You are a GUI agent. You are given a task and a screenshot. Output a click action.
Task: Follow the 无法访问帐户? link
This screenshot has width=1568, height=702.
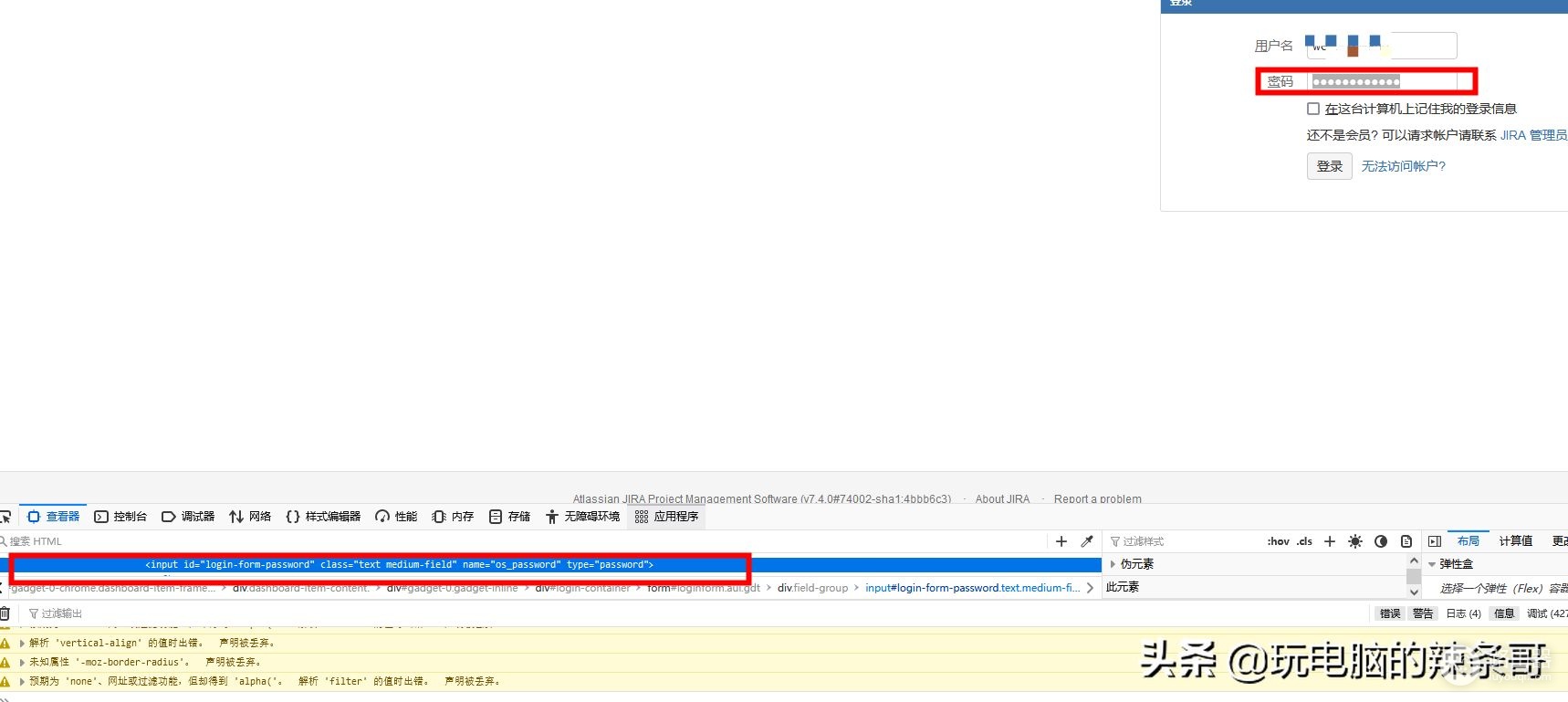1404,166
